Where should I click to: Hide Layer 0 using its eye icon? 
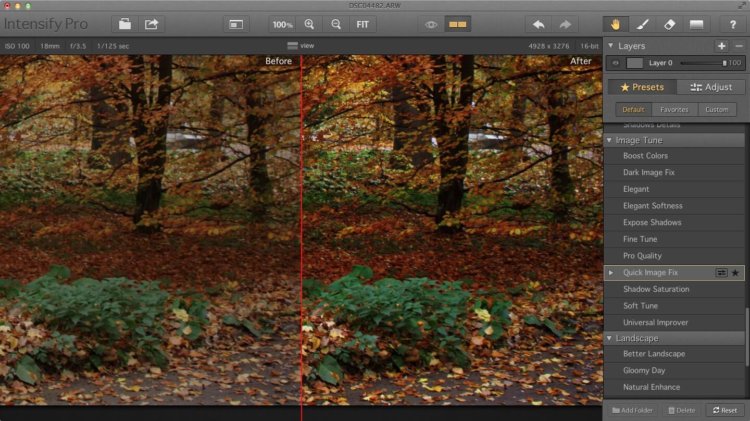tap(616, 63)
